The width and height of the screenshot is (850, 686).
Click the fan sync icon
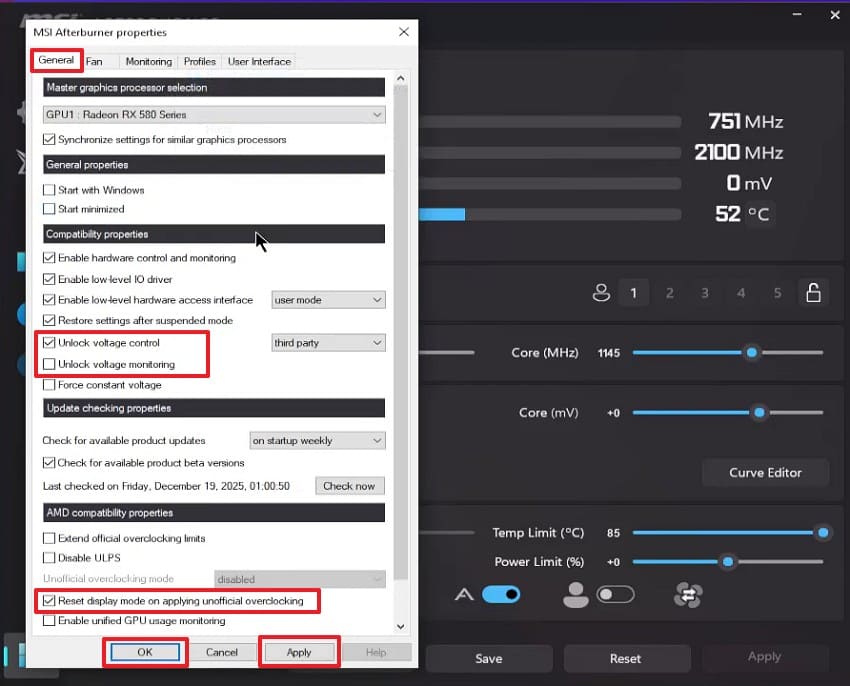(688, 595)
